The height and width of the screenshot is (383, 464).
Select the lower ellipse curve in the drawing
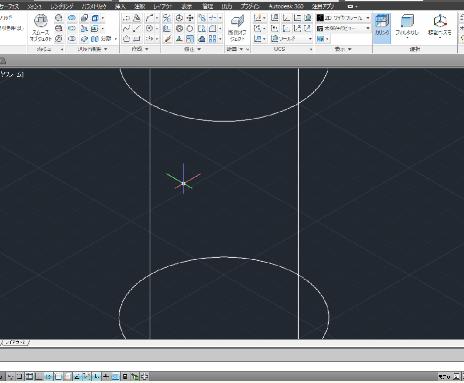(224, 257)
